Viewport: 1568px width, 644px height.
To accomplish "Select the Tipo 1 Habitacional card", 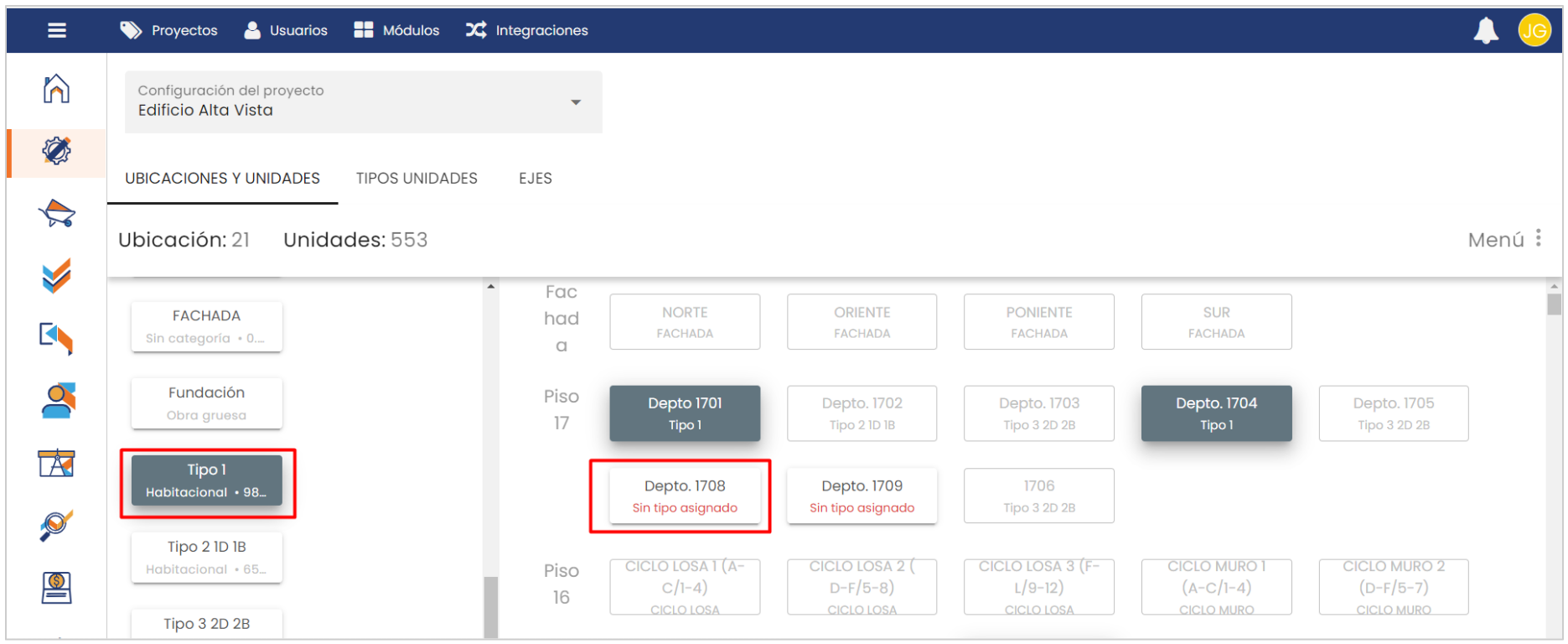I will [207, 480].
